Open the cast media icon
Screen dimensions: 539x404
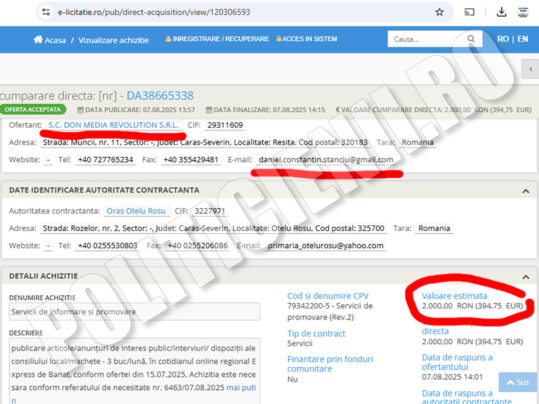pos(469,12)
